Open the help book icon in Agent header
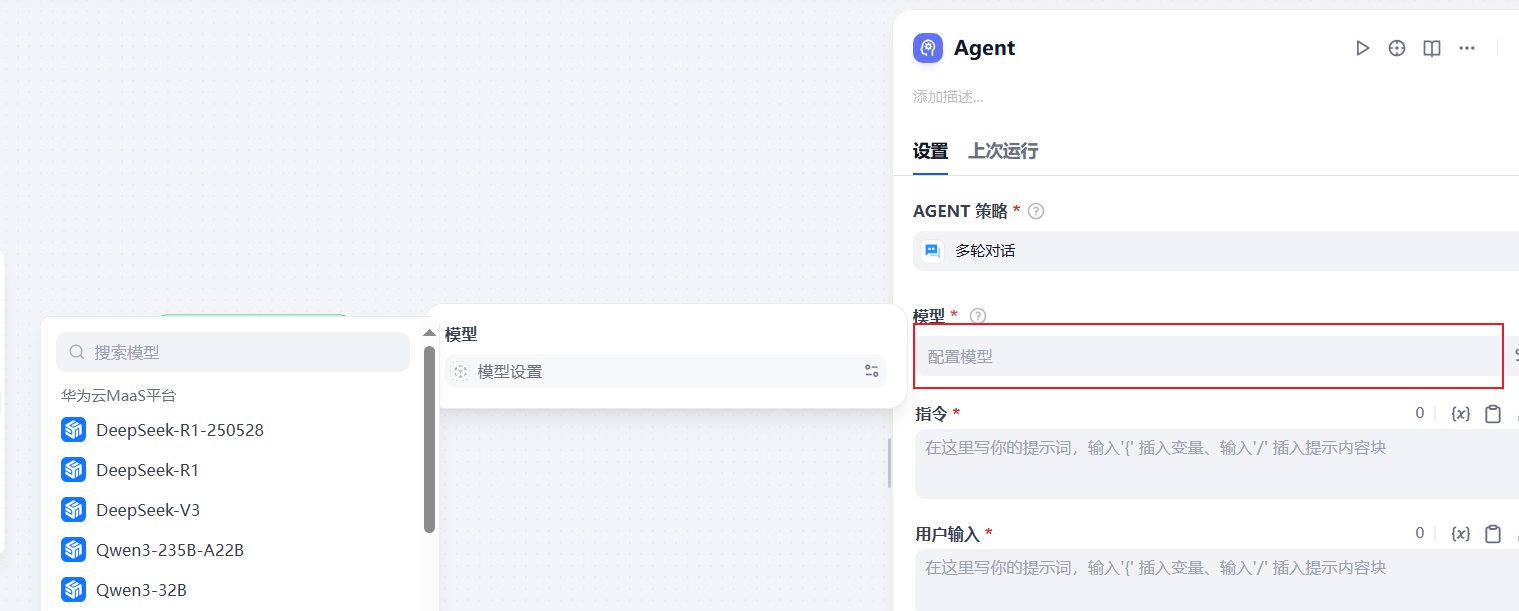The image size is (1519, 611). pyautogui.click(x=1432, y=48)
